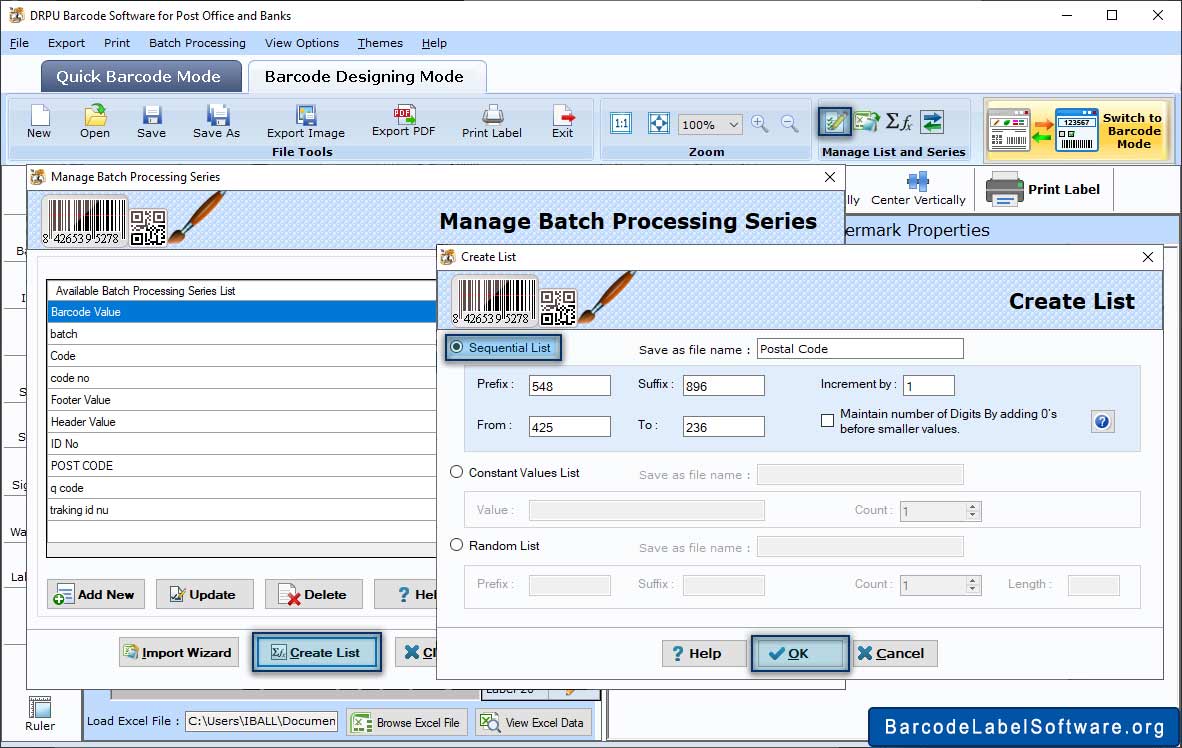Click the sigma formula series icon
The width and height of the screenshot is (1182, 748).
click(899, 121)
